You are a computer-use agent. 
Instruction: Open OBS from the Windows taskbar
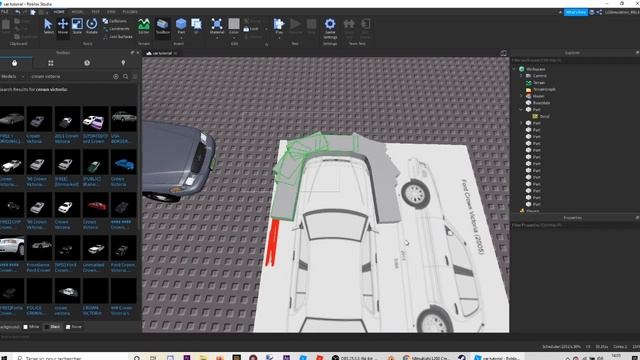(x=353, y=358)
